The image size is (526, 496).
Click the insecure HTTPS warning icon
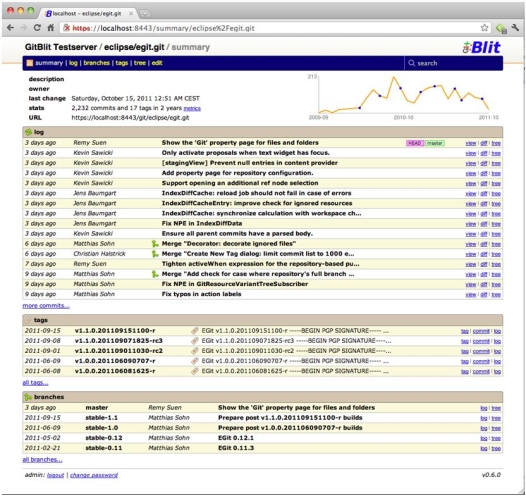67,28
